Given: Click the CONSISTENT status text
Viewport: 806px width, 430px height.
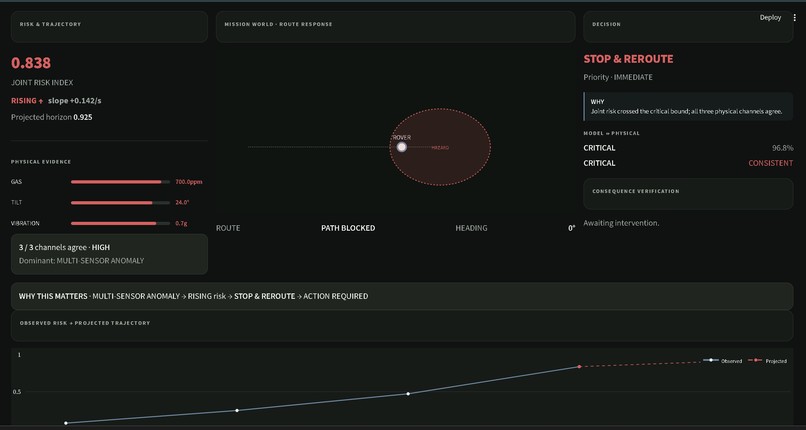Looking at the screenshot, I should (771, 163).
